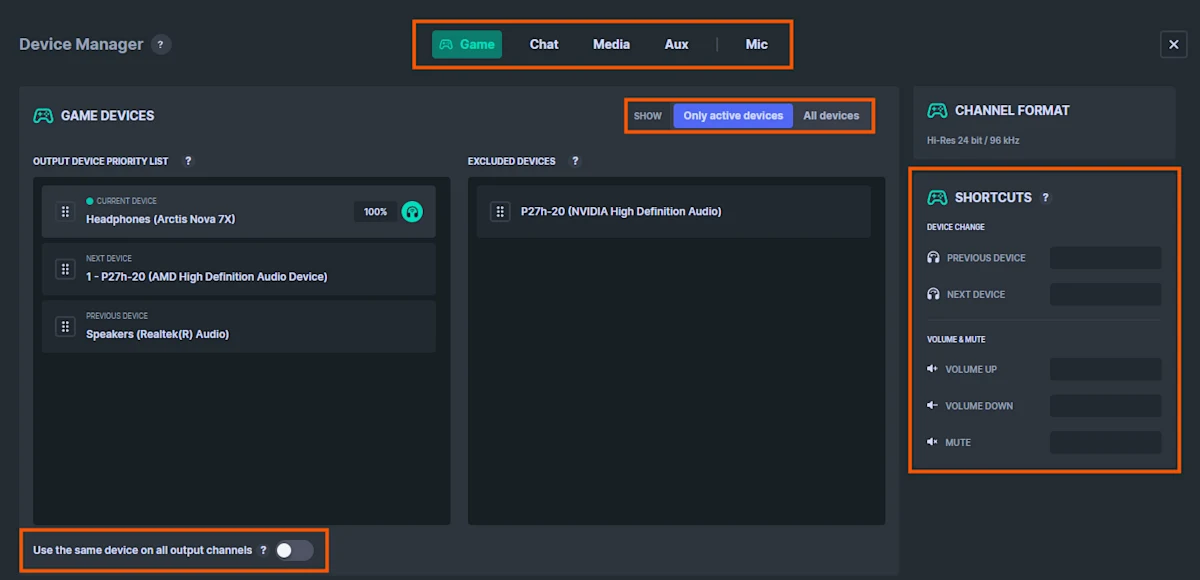Select the Only active devices filter
Screen dimensions: 1200x580
point(733,115)
